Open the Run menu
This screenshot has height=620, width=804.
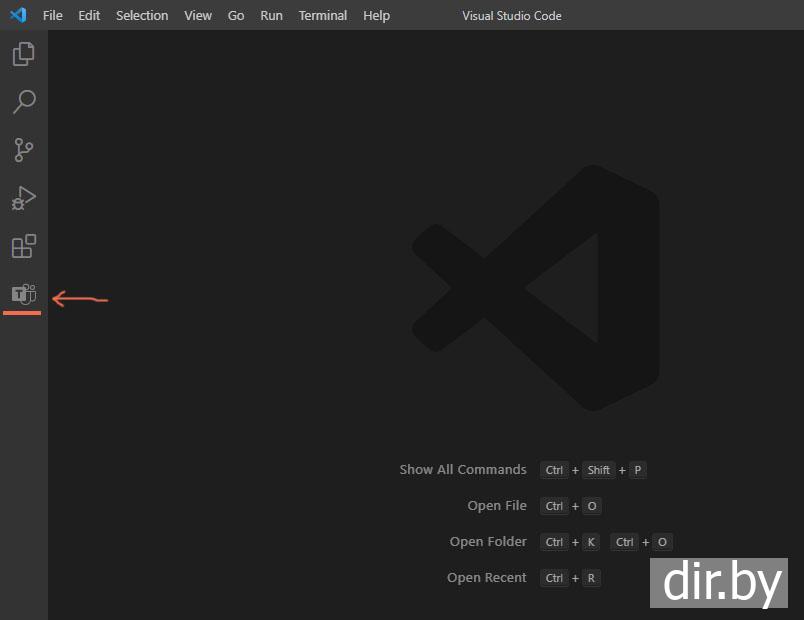coord(271,16)
